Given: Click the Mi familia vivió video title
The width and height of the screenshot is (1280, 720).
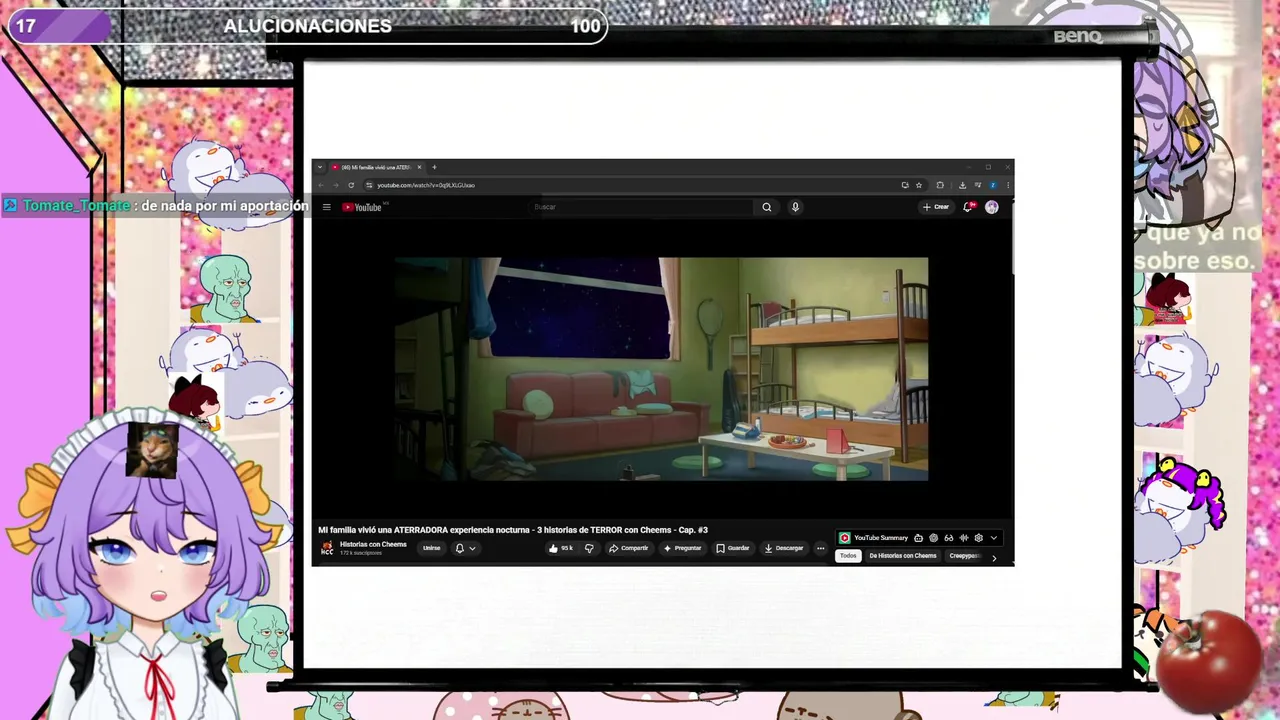Looking at the screenshot, I should point(513,530).
